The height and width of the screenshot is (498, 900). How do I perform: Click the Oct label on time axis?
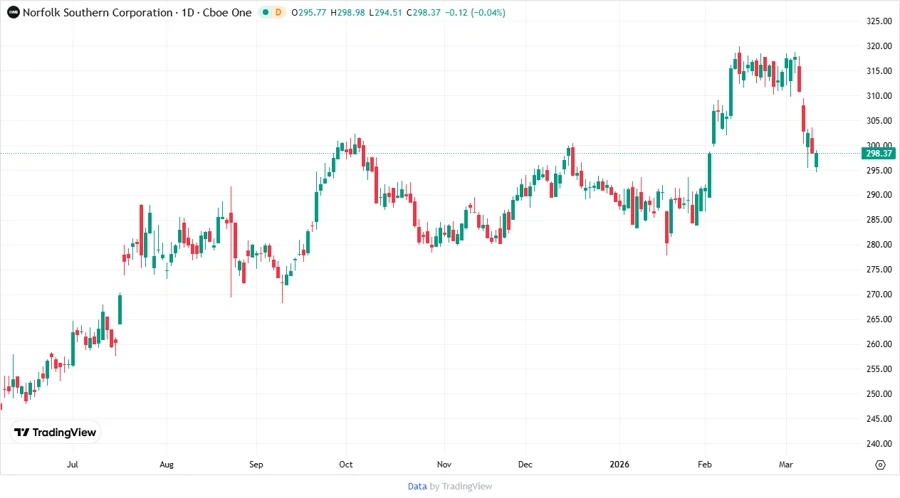point(346,464)
